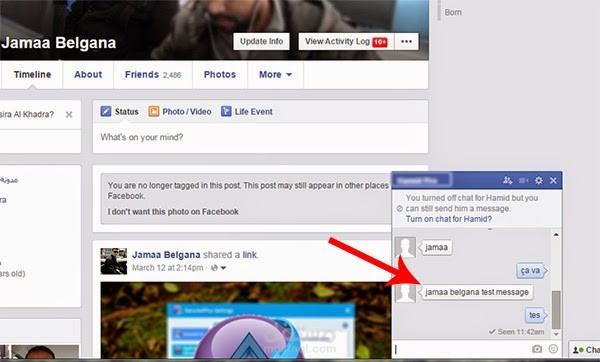Click the What's on your mind field
Screen dimensions: 600x362
[260, 138]
